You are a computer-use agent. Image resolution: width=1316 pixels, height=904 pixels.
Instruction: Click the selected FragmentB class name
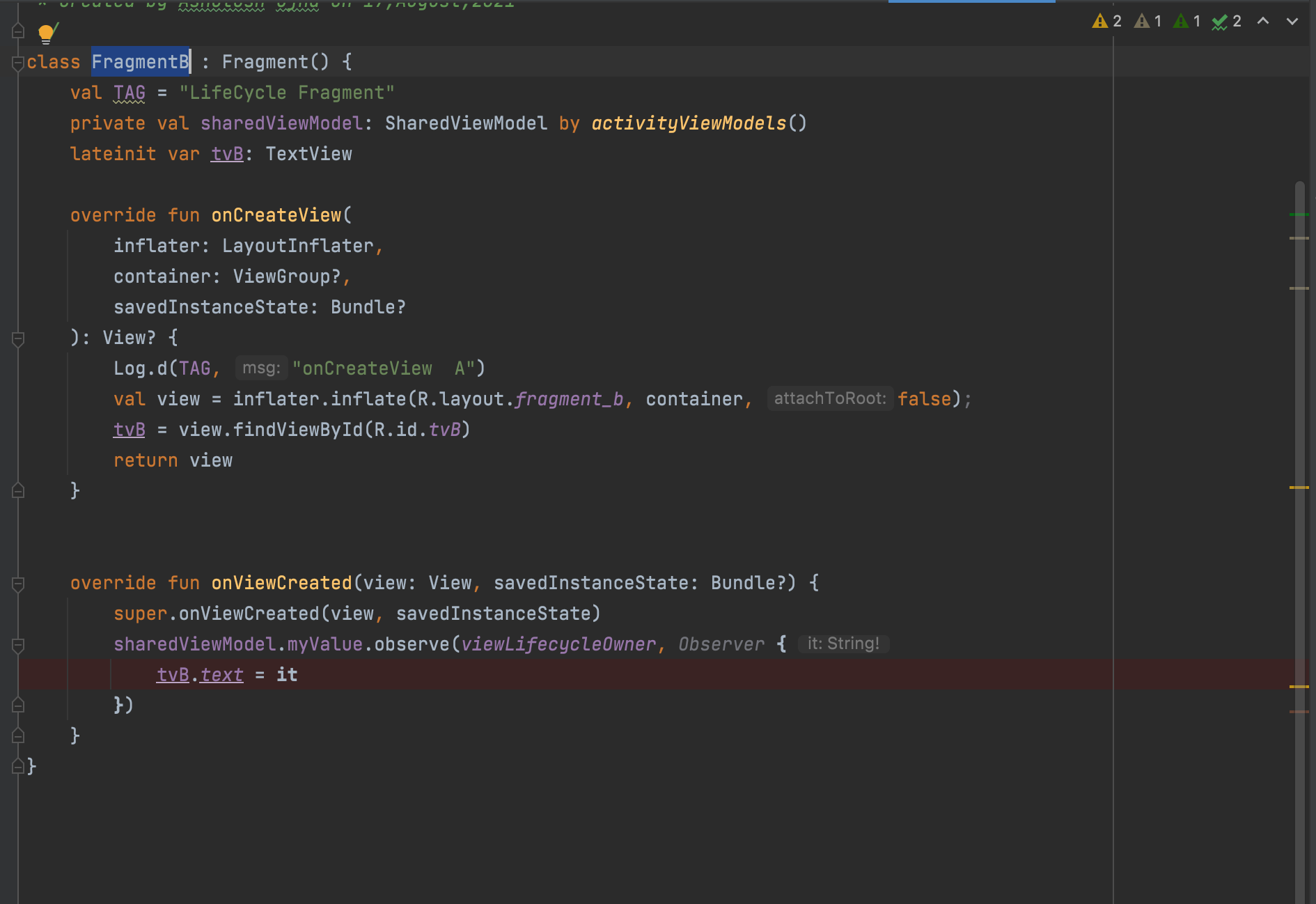141,62
